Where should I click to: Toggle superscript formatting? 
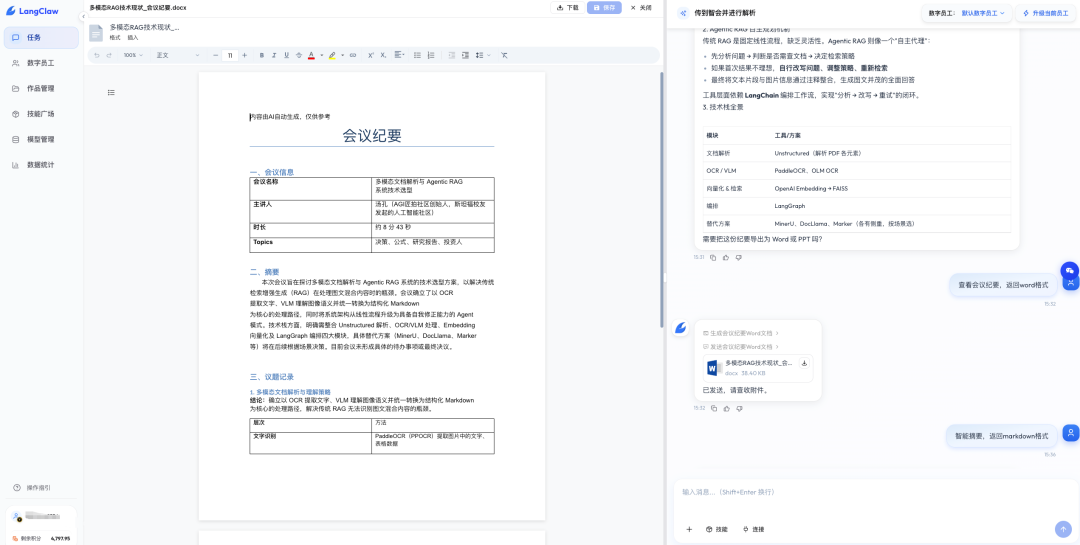[x=371, y=55]
